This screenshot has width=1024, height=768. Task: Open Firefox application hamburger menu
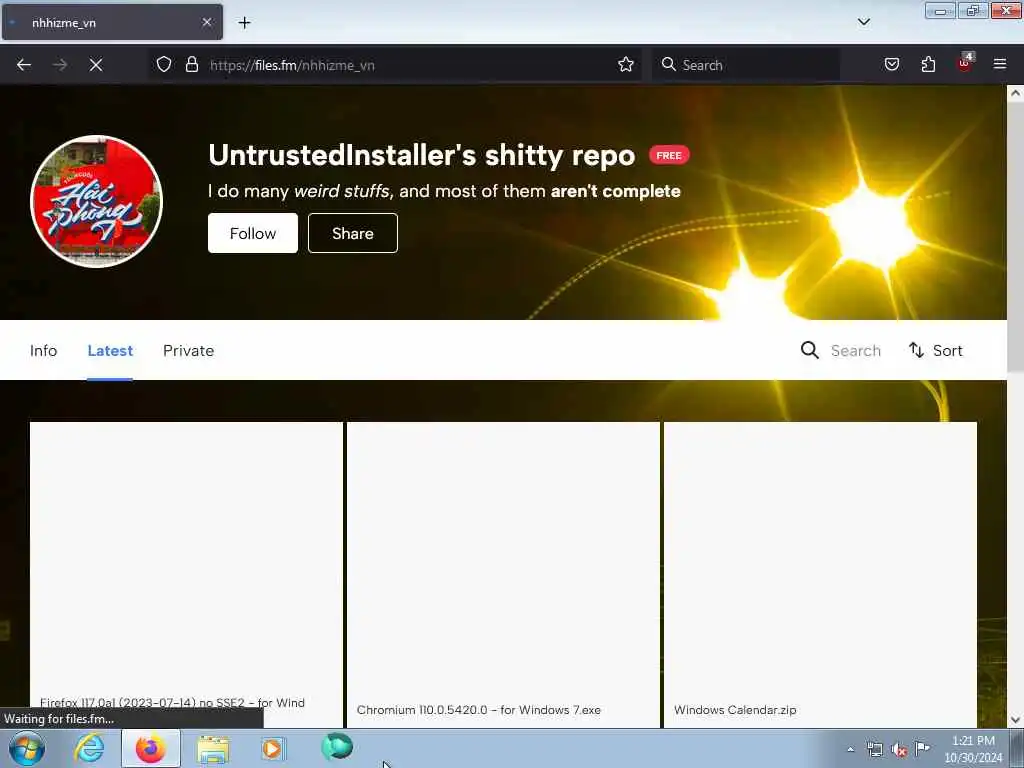(1000, 64)
